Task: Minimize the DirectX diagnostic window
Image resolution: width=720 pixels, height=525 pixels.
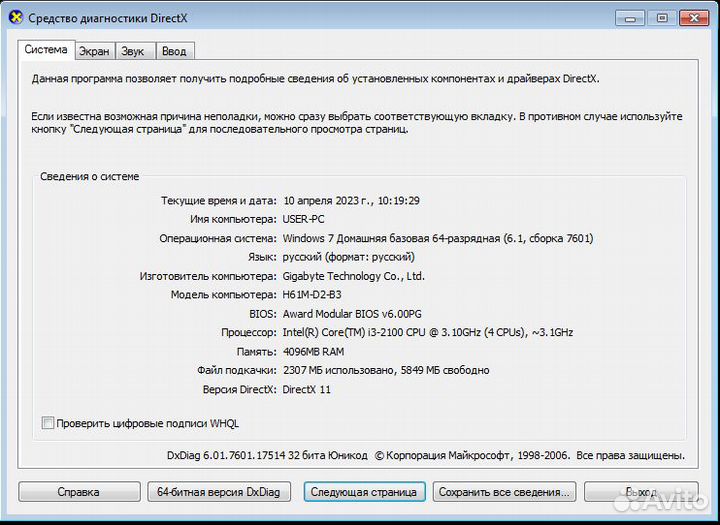Action: point(629,17)
